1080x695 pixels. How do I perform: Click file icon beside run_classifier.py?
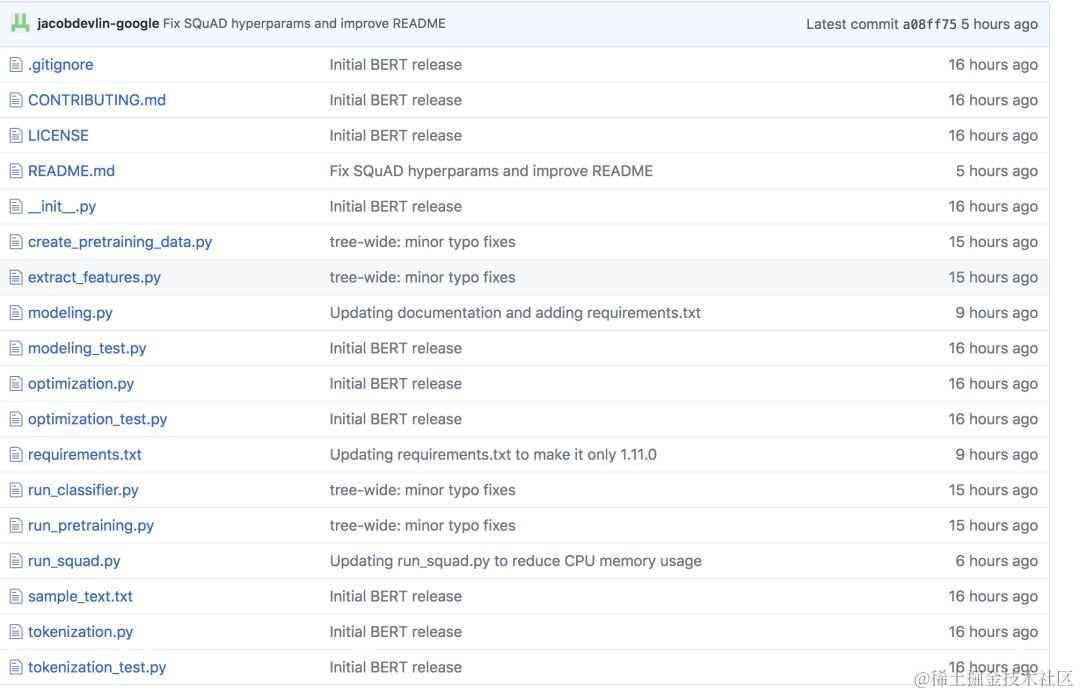tap(16, 490)
